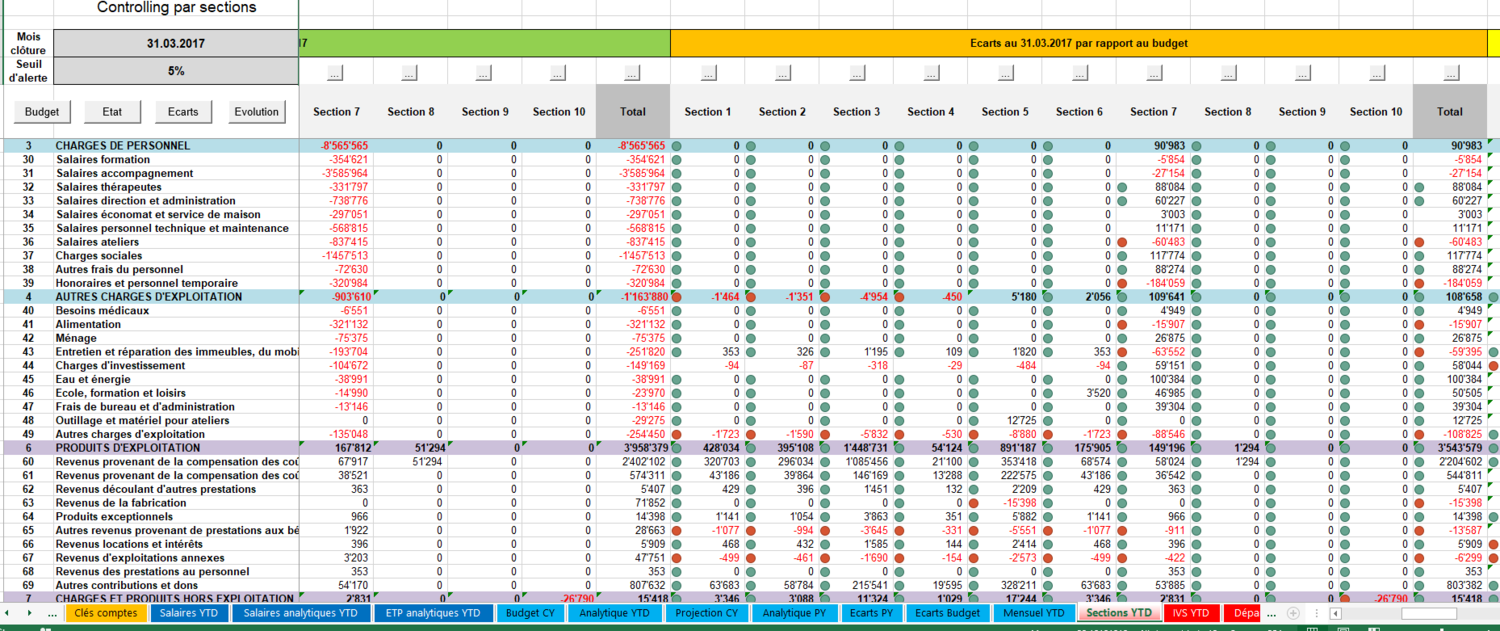Select the Section 10 header in the Ecarts block

[1376, 112]
